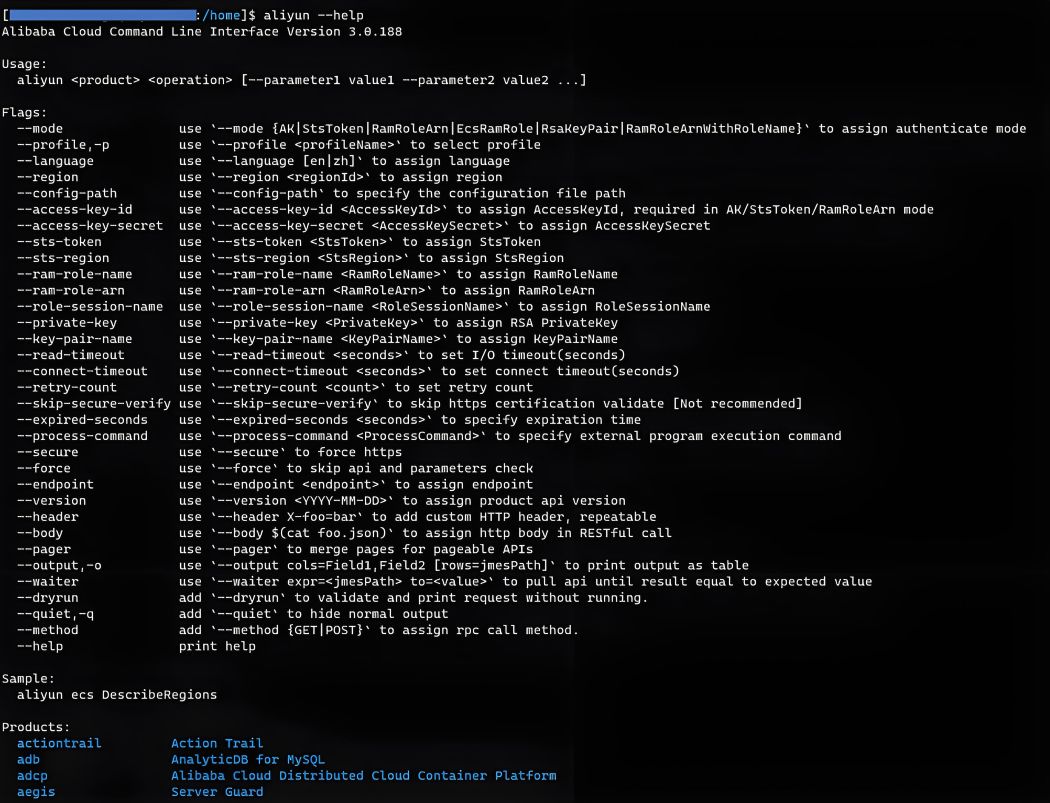Click the "Products:" heading

[36, 727]
